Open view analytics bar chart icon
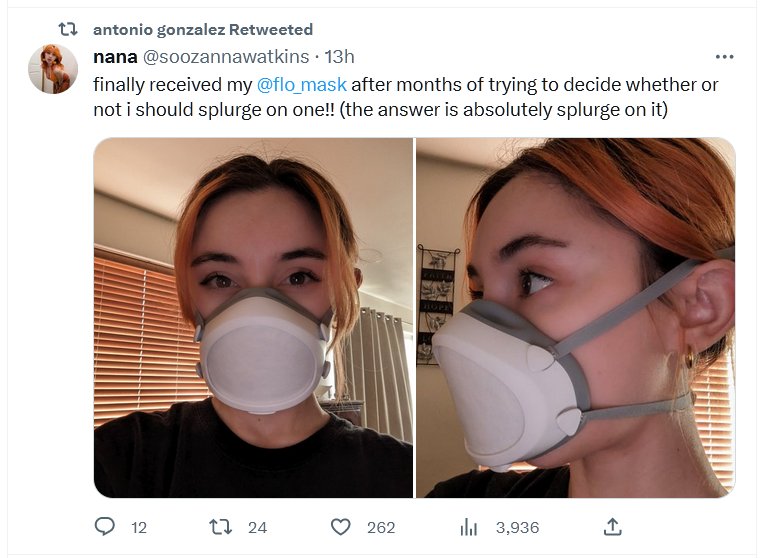The height and width of the screenshot is (558, 760). point(468,526)
